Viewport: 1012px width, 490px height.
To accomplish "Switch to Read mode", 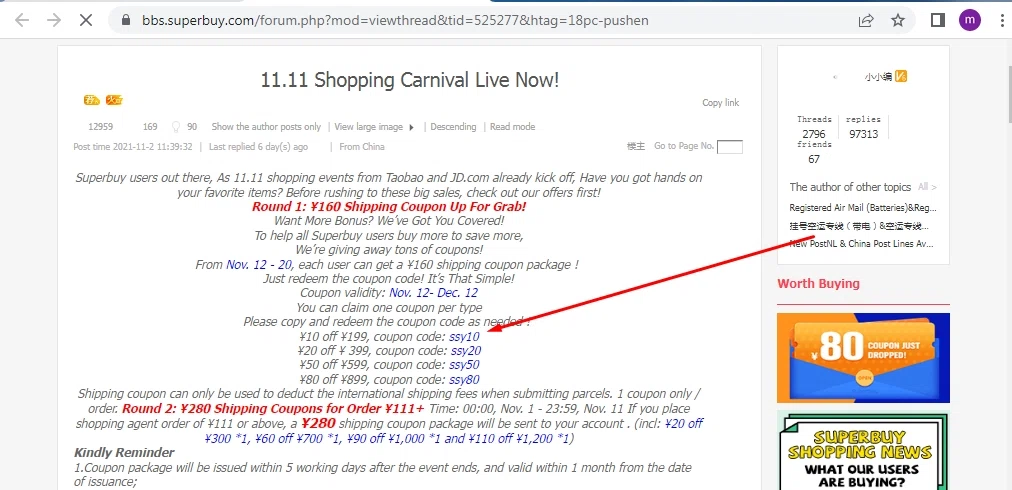I will (x=512, y=127).
